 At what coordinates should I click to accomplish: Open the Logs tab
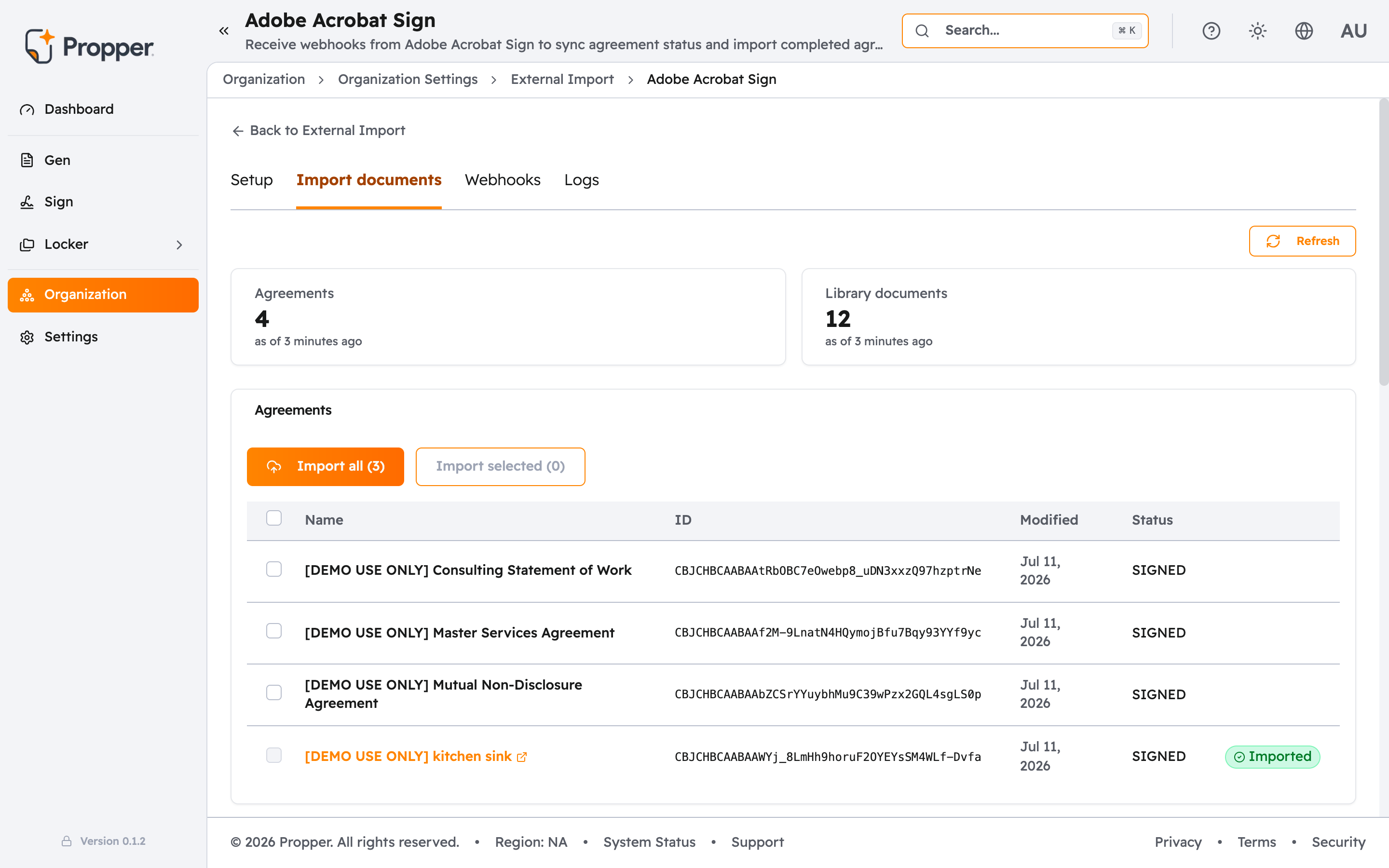pos(582,180)
